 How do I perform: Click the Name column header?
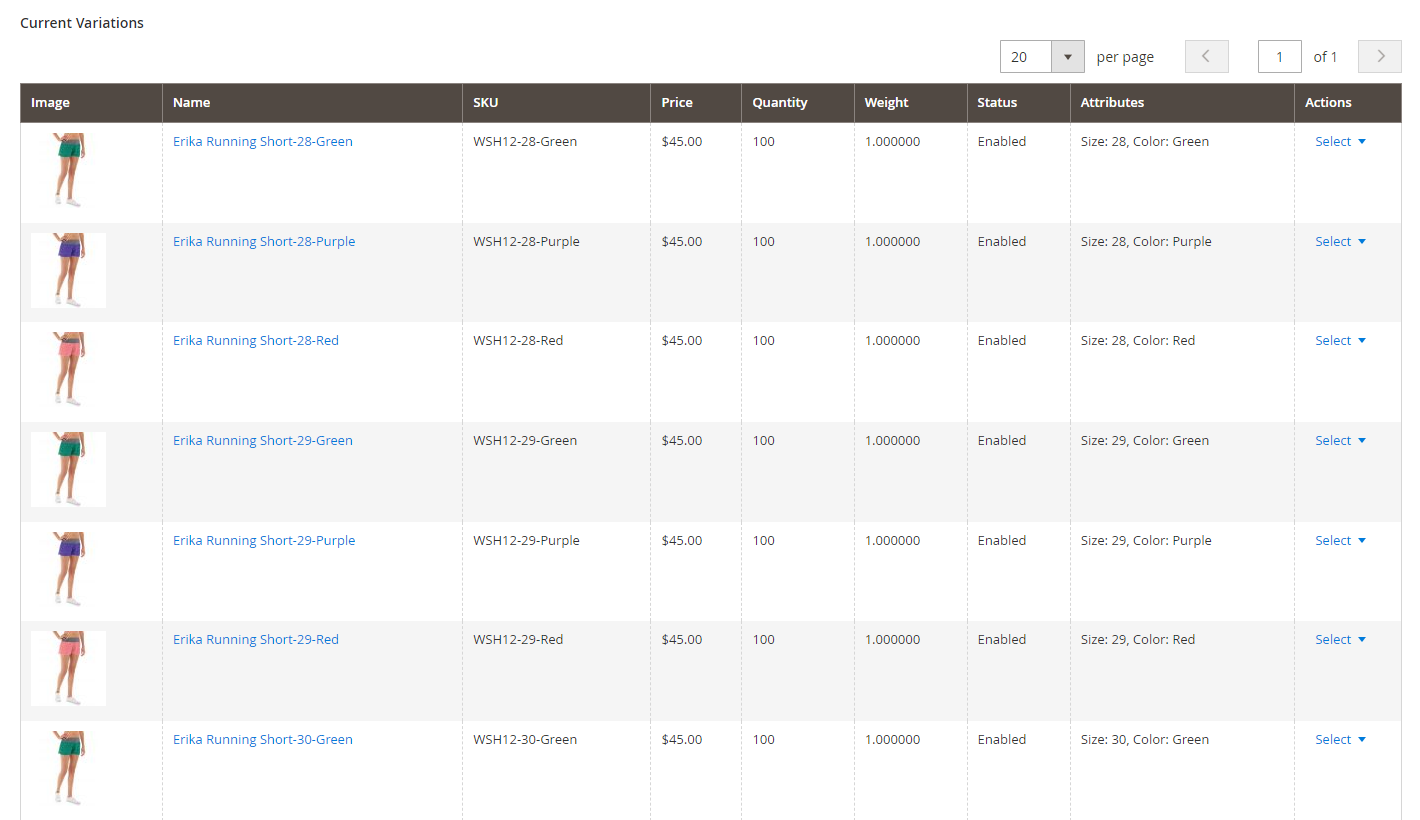(191, 103)
